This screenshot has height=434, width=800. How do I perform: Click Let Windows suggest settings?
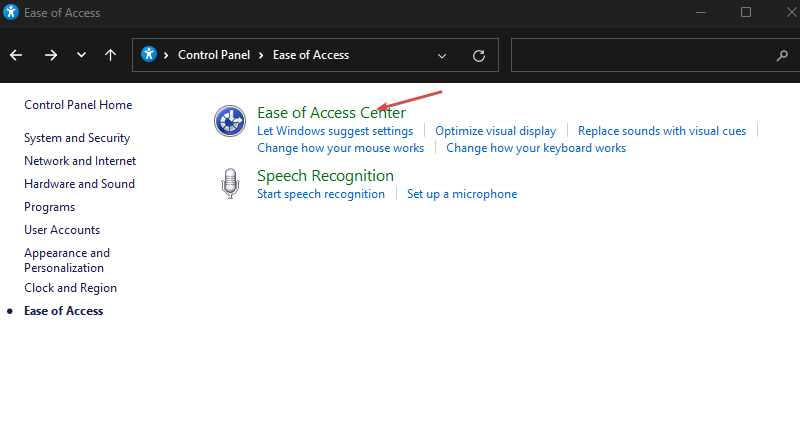(335, 131)
